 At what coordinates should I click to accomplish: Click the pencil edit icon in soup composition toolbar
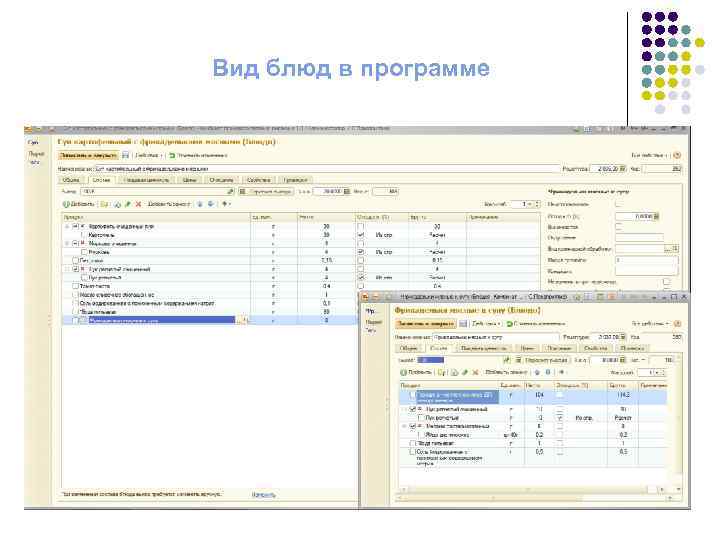tap(128, 204)
